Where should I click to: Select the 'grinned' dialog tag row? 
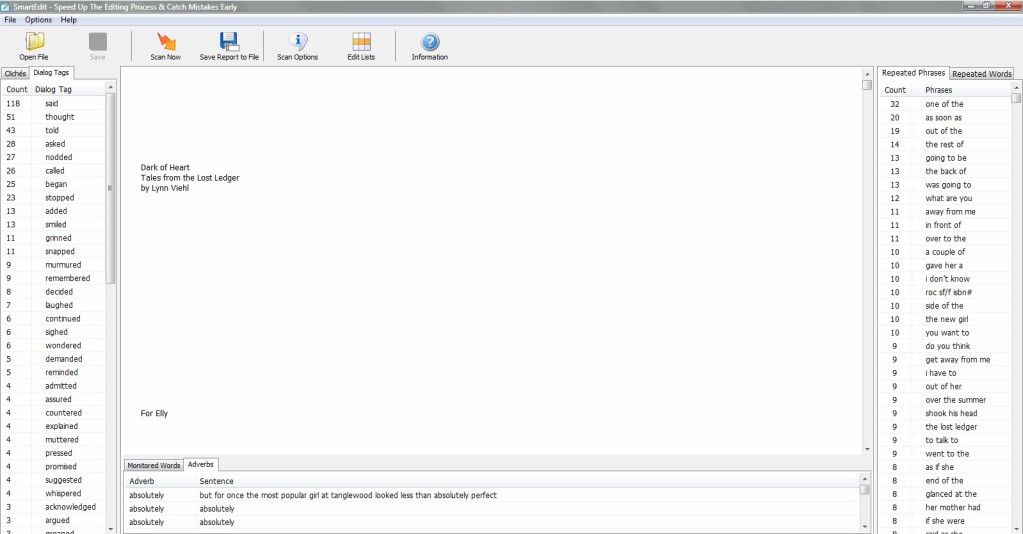(54, 238)
